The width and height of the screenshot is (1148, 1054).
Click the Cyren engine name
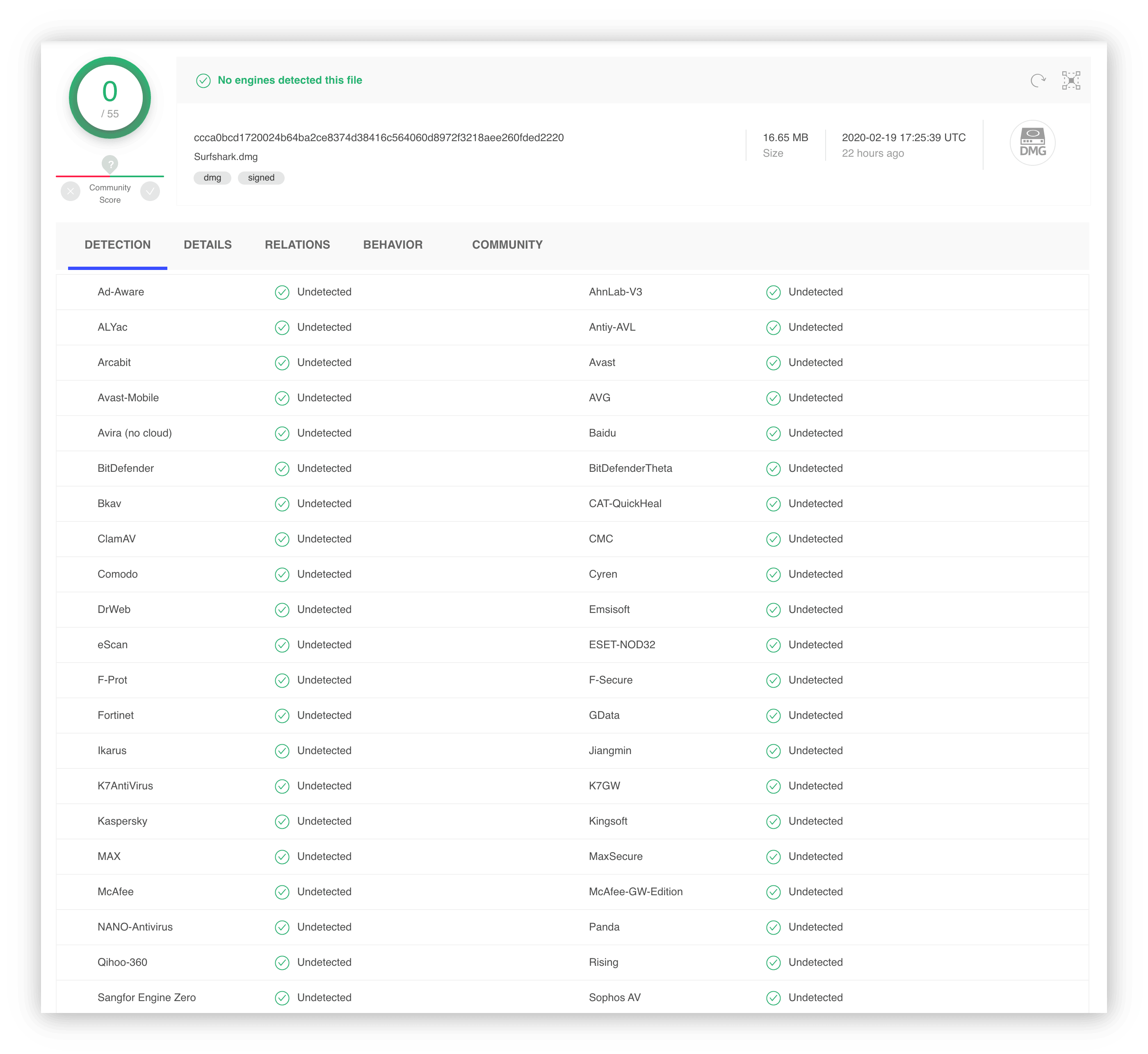pyautogui.click(x=603, y=574)
